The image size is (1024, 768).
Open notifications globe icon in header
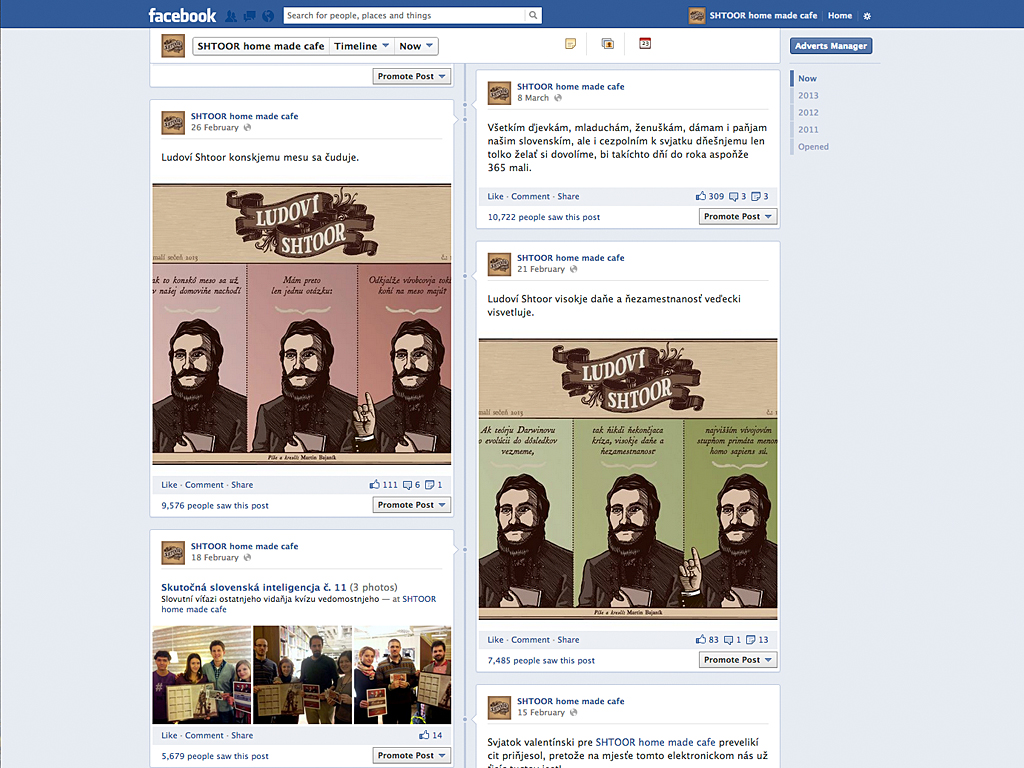[x=268, y=16]
